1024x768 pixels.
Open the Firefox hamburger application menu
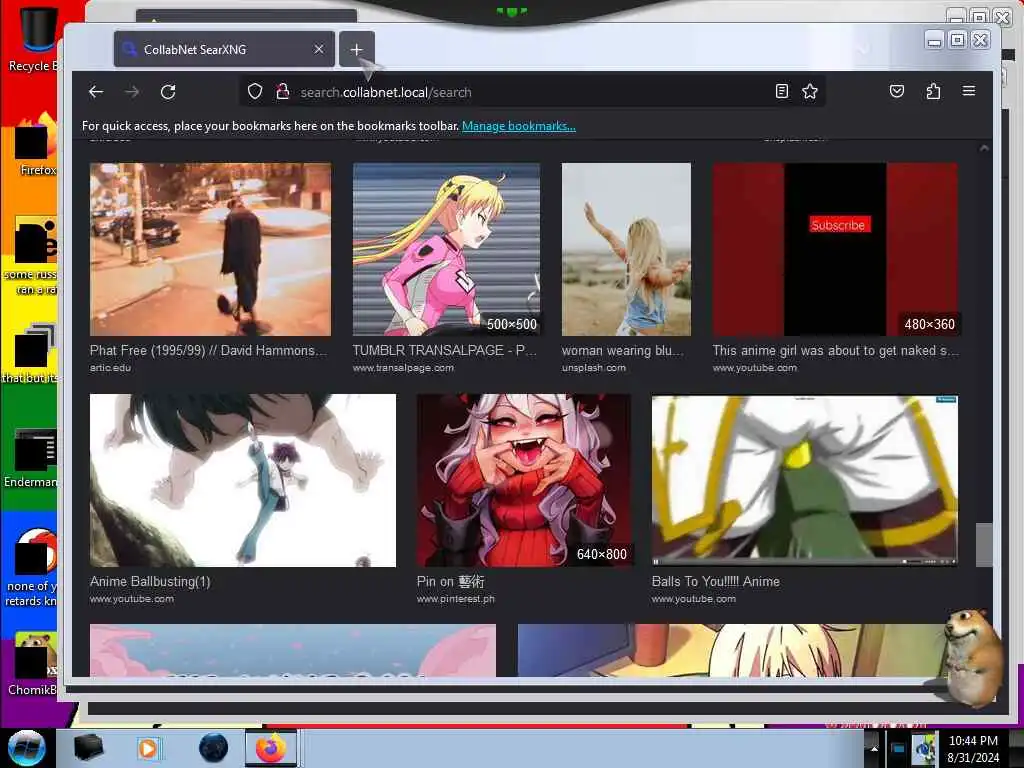click(969, 91)
